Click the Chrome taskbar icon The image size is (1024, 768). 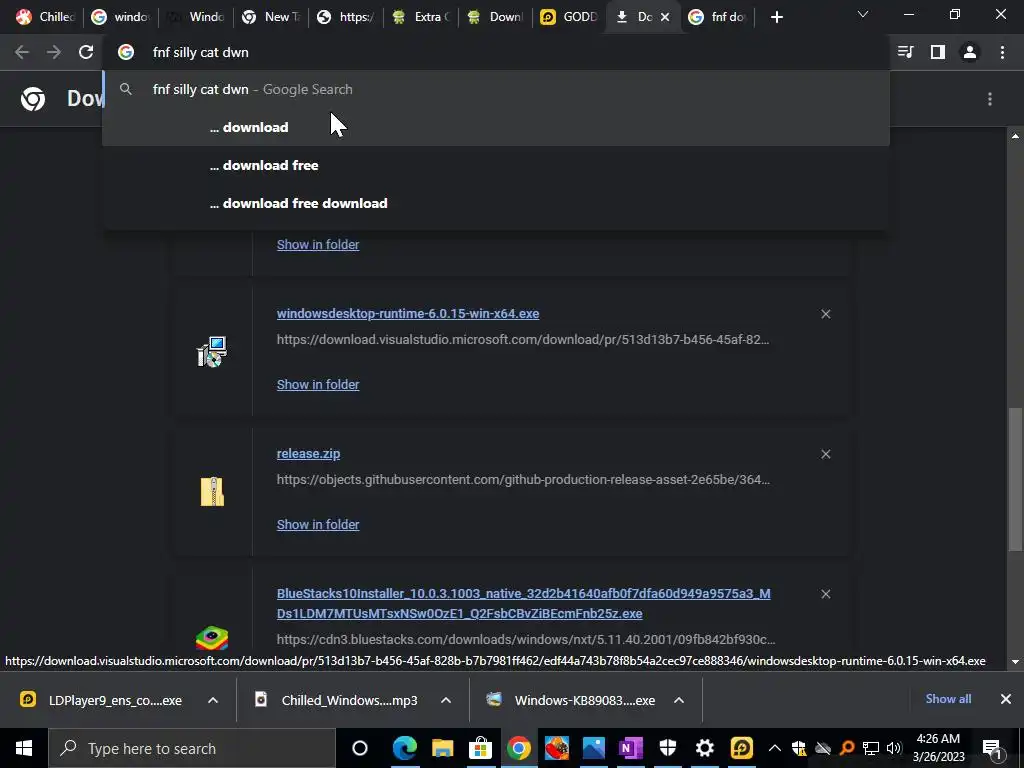(518, 748)
